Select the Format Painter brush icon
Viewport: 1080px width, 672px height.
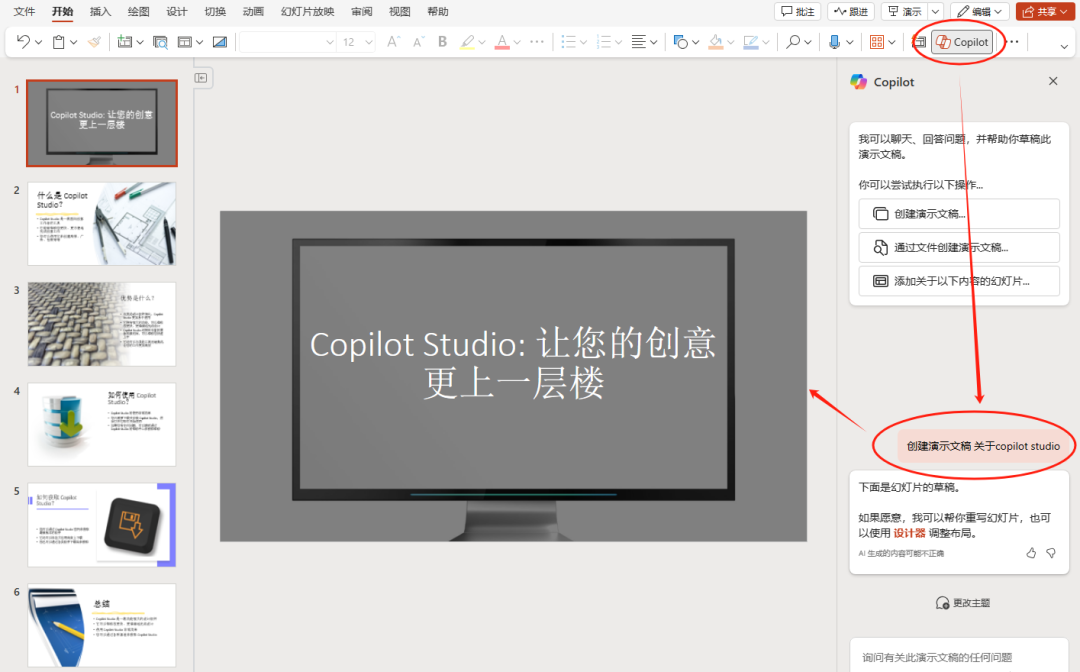tap(94, 42)
